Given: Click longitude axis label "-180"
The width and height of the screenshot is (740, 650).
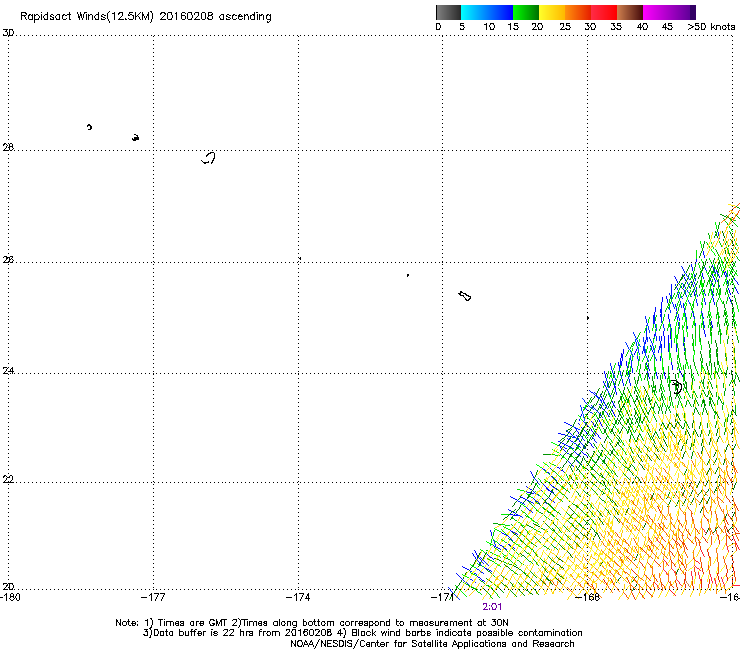Looking at the screenshot, I should point(10,597).
